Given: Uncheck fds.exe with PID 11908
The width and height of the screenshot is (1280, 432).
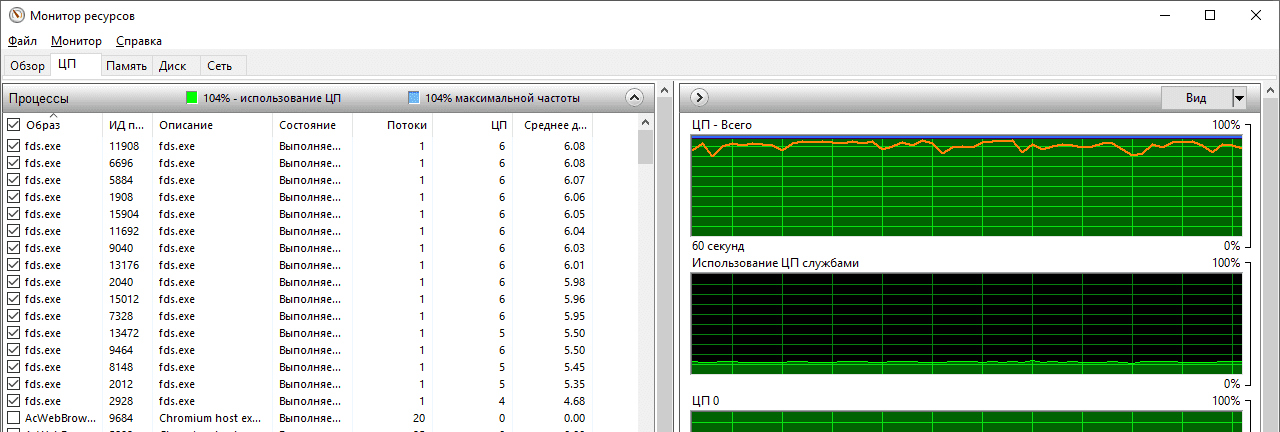Looking at the screenshot, I should (x=14, y=146).
